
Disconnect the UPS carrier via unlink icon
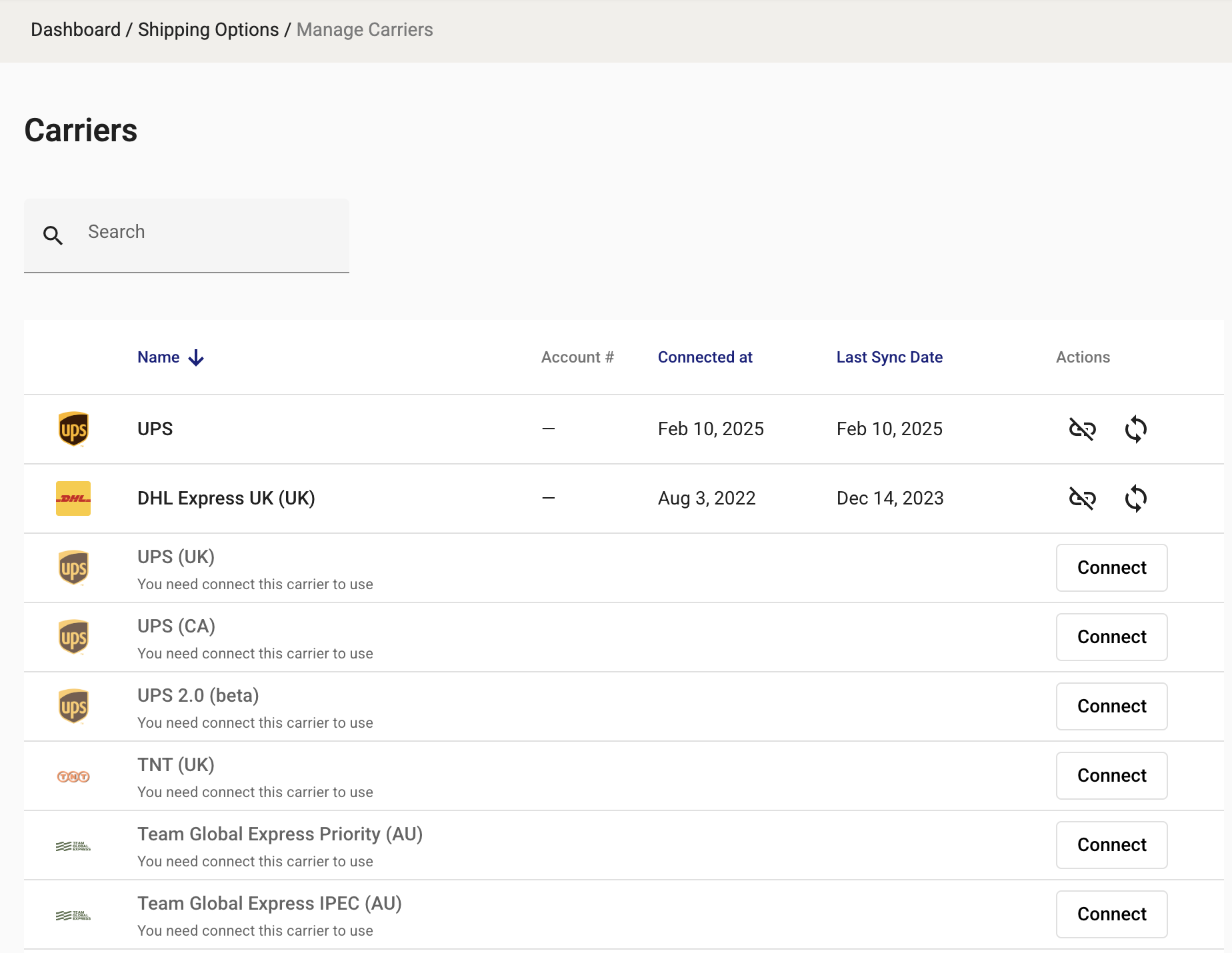click(1083, 429)
